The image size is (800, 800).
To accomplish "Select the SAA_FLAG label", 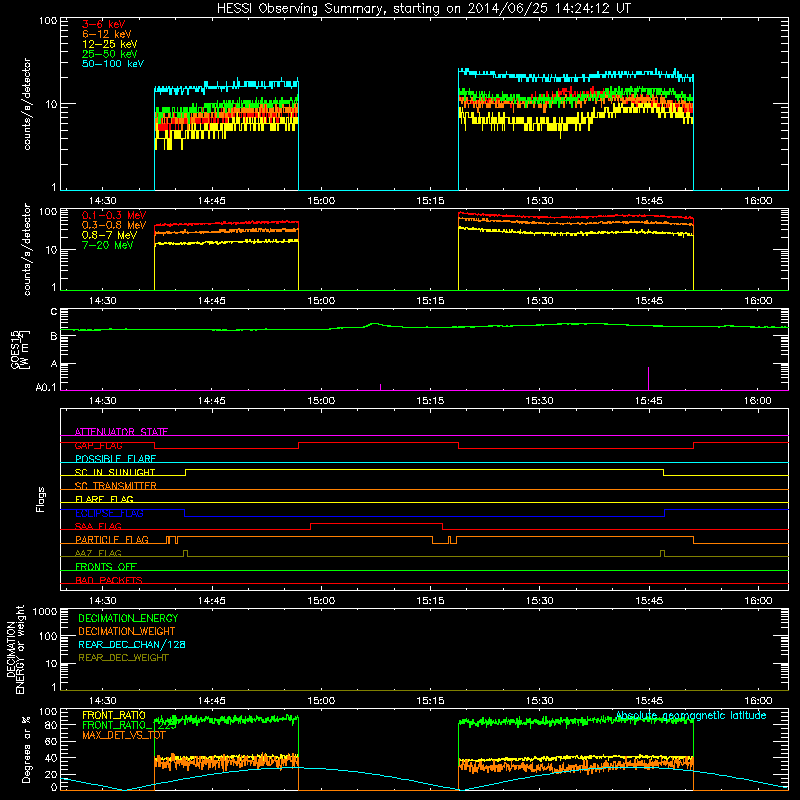I will coord(98,526).
